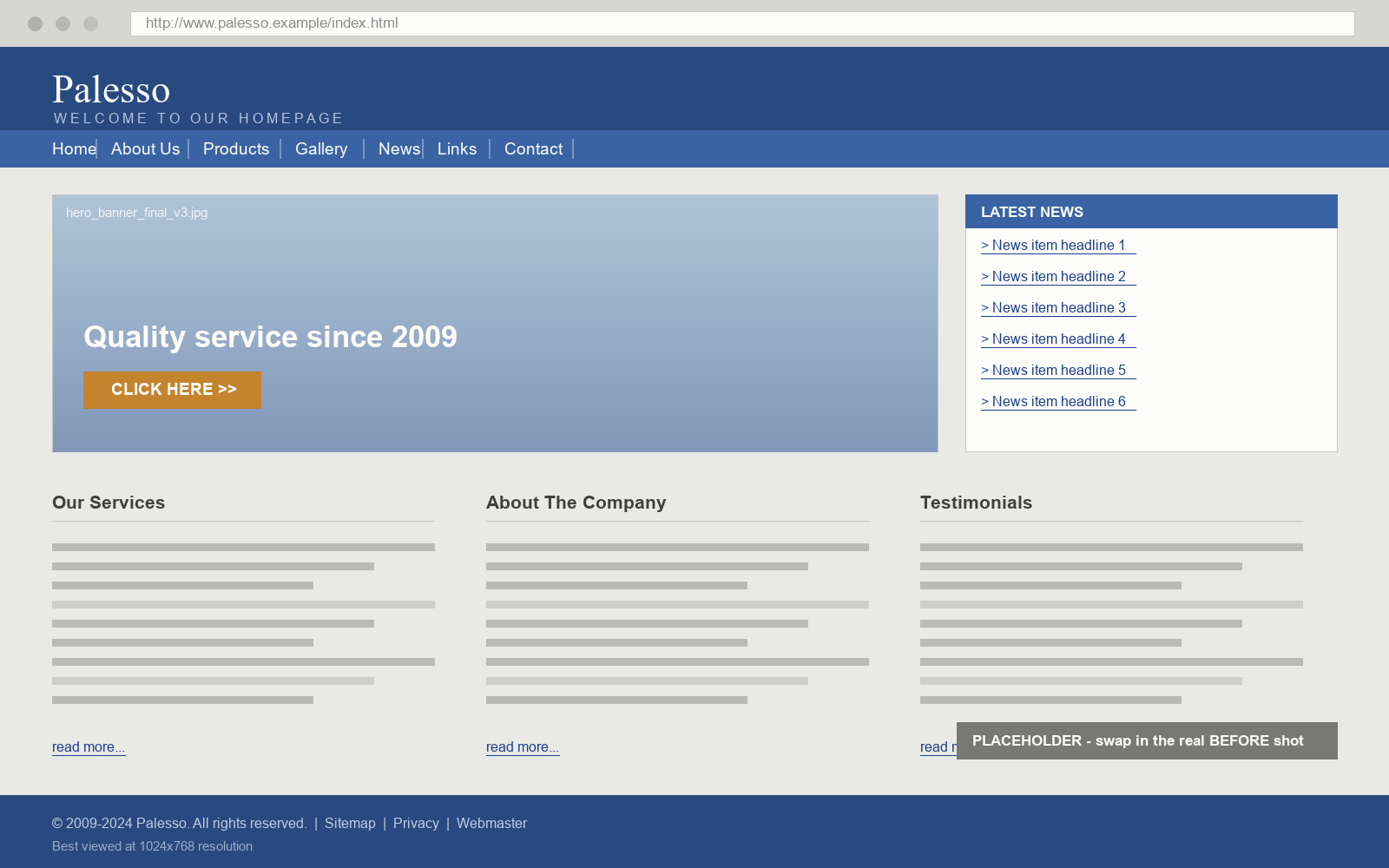Click the Our Services heading
1389x868 pixels.
point(109,503)
